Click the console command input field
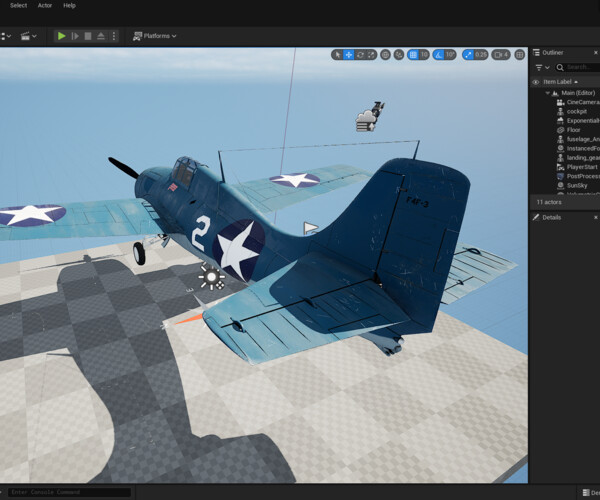 70,492
